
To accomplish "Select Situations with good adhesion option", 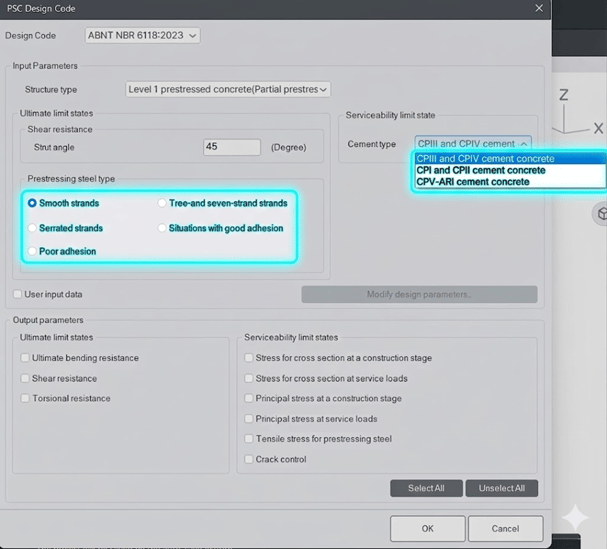I will (163, 228).
